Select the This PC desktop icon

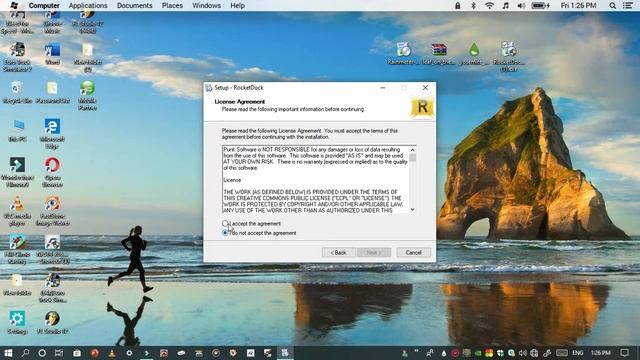pyautogui.click(x=18, y=131)
